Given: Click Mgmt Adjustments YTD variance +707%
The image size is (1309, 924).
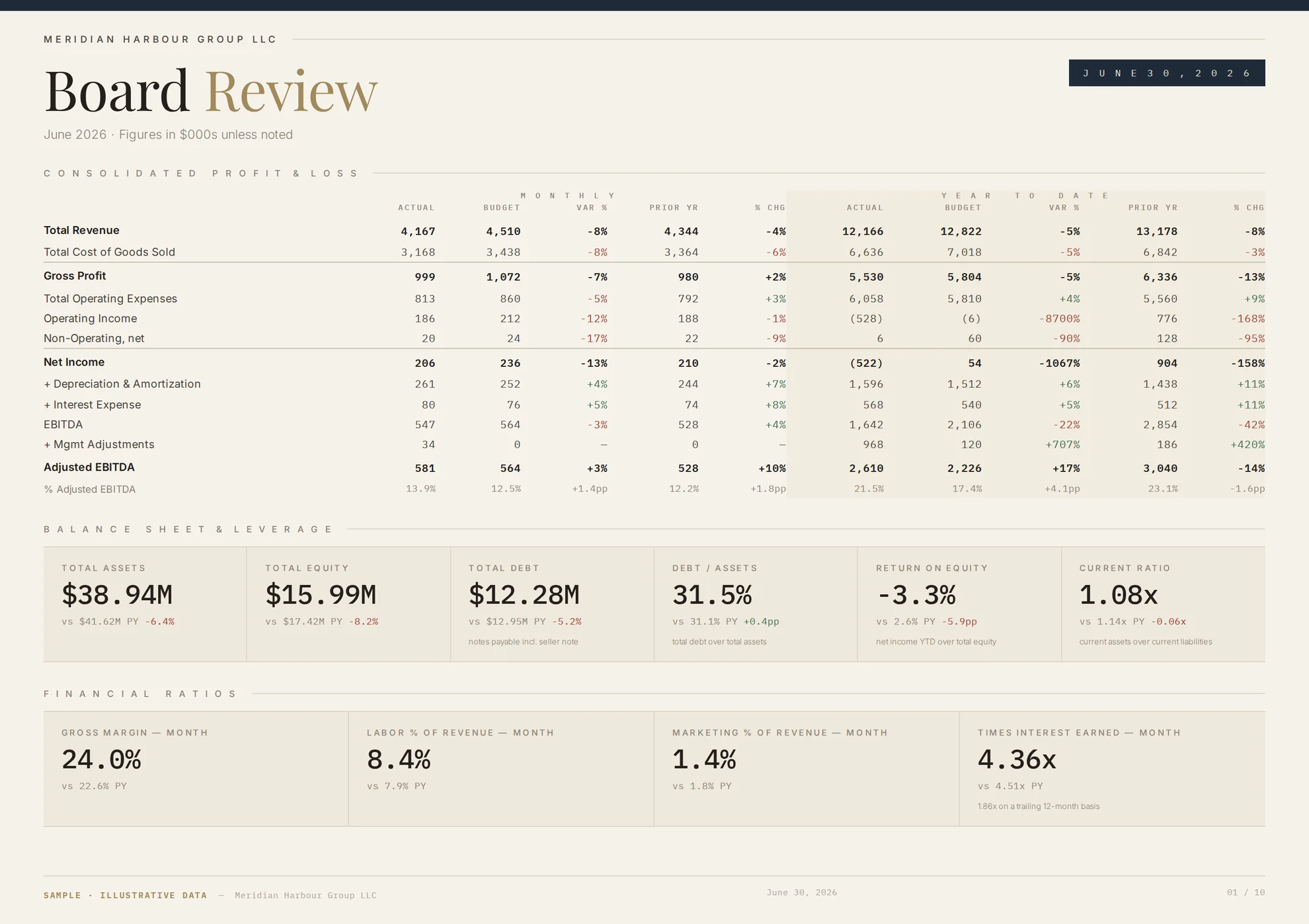Looking at the screenshot, I should click(1062, 444).
